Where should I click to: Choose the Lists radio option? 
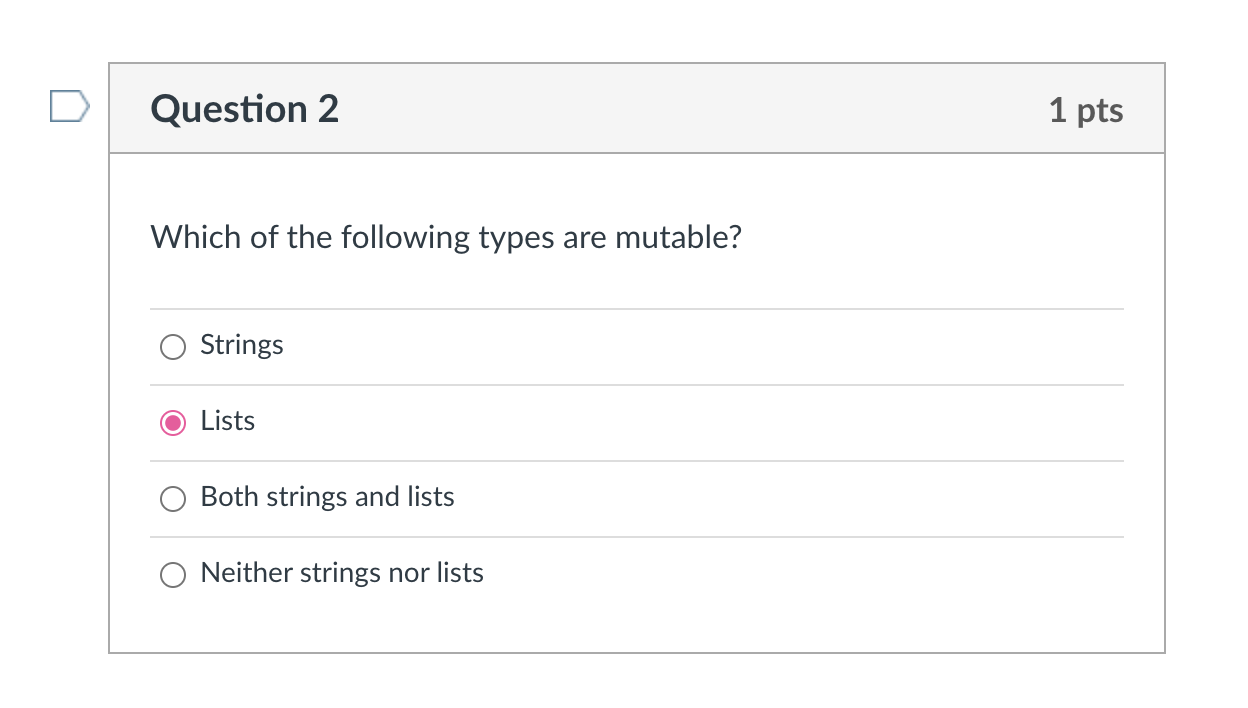[x=173, y=423]
